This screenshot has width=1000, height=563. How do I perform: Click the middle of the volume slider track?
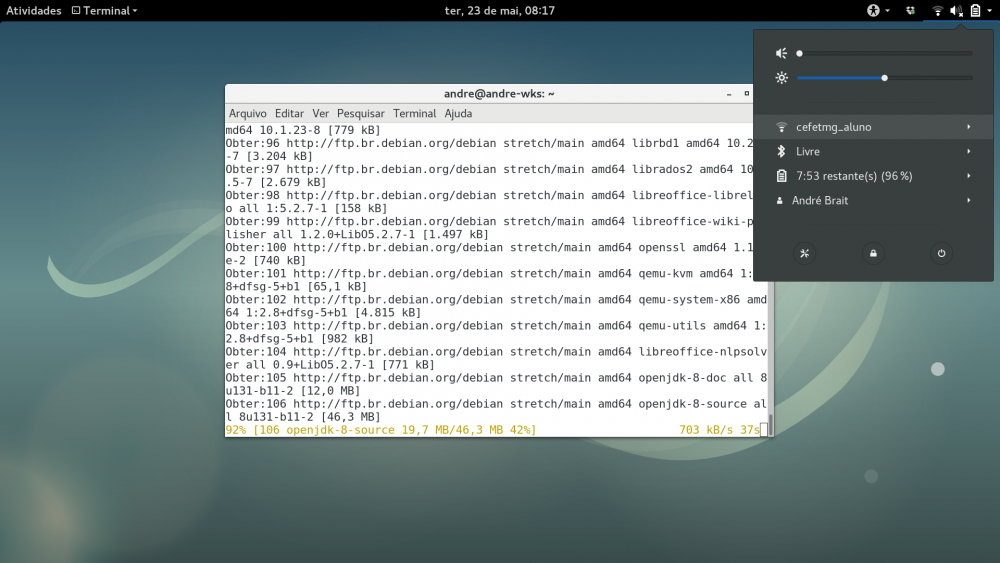coord(885,53)
